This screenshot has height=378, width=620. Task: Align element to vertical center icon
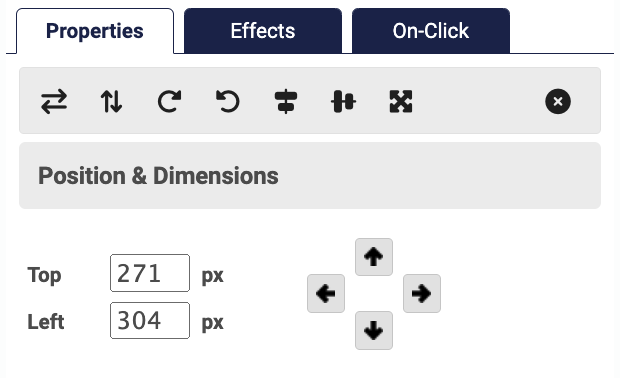[x=343, y=102]
